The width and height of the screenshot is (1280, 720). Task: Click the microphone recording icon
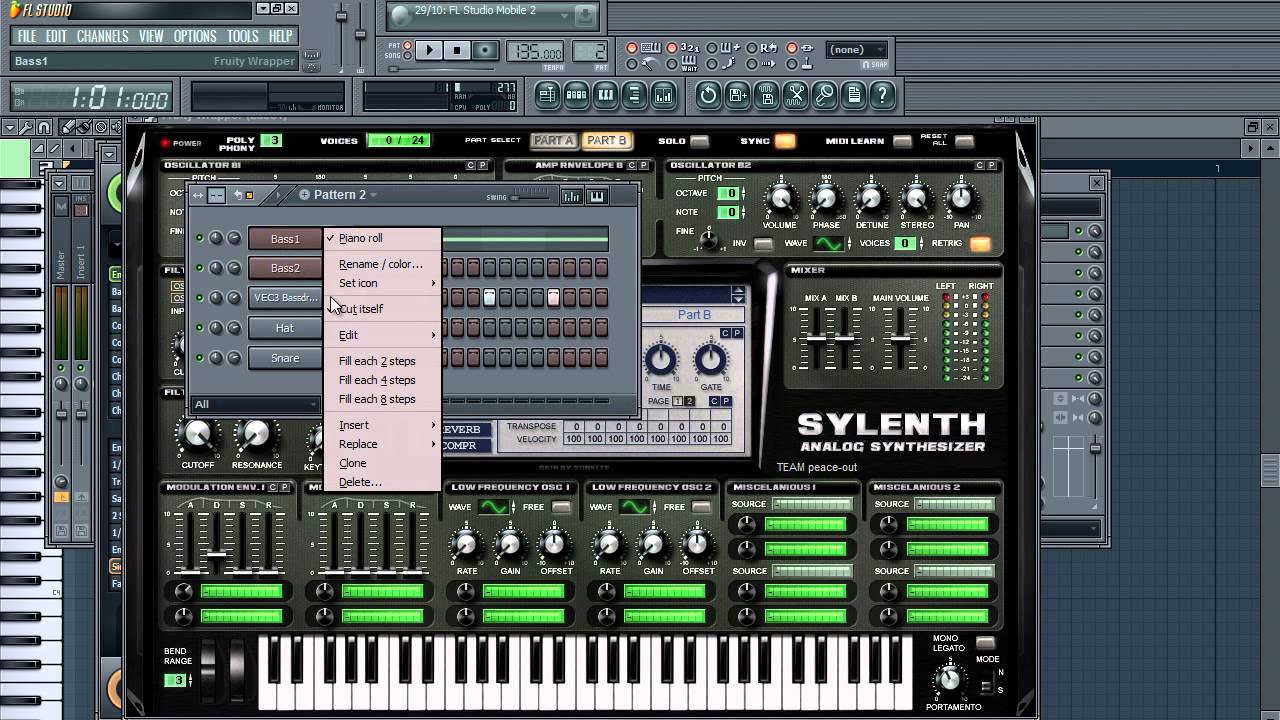[824, 95]
